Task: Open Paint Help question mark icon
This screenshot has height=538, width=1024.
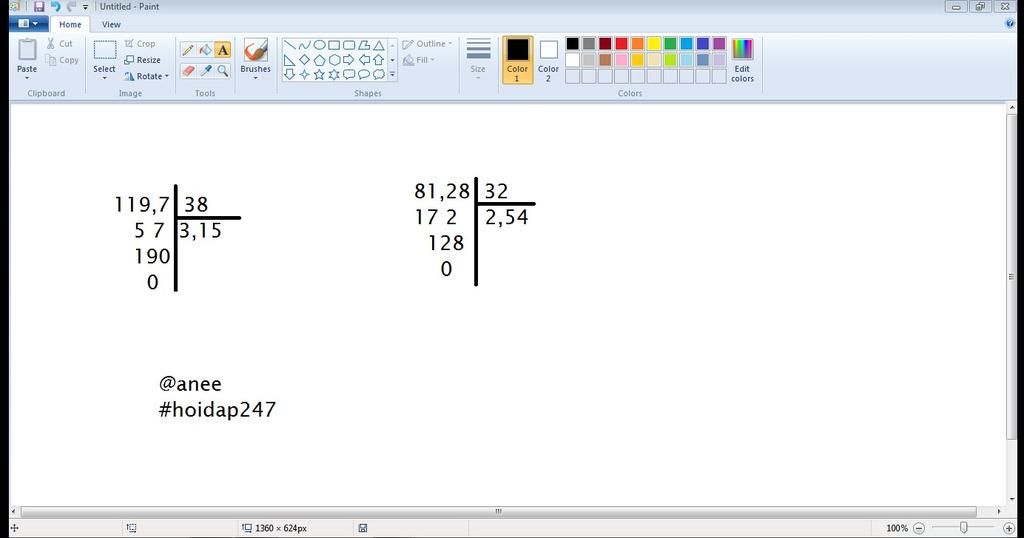Action: click(1010, 24)
